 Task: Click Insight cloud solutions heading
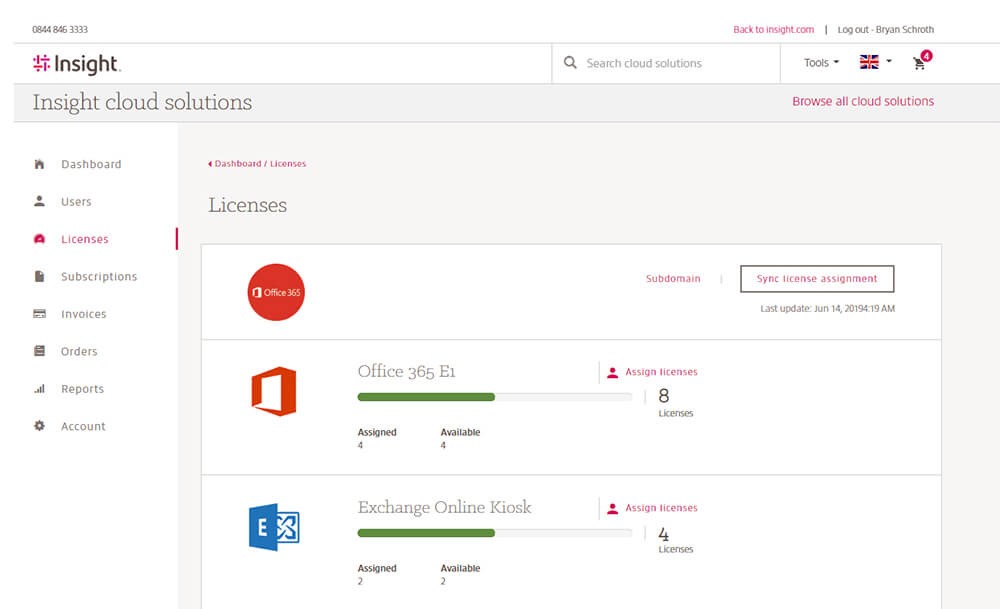point(142,102)
